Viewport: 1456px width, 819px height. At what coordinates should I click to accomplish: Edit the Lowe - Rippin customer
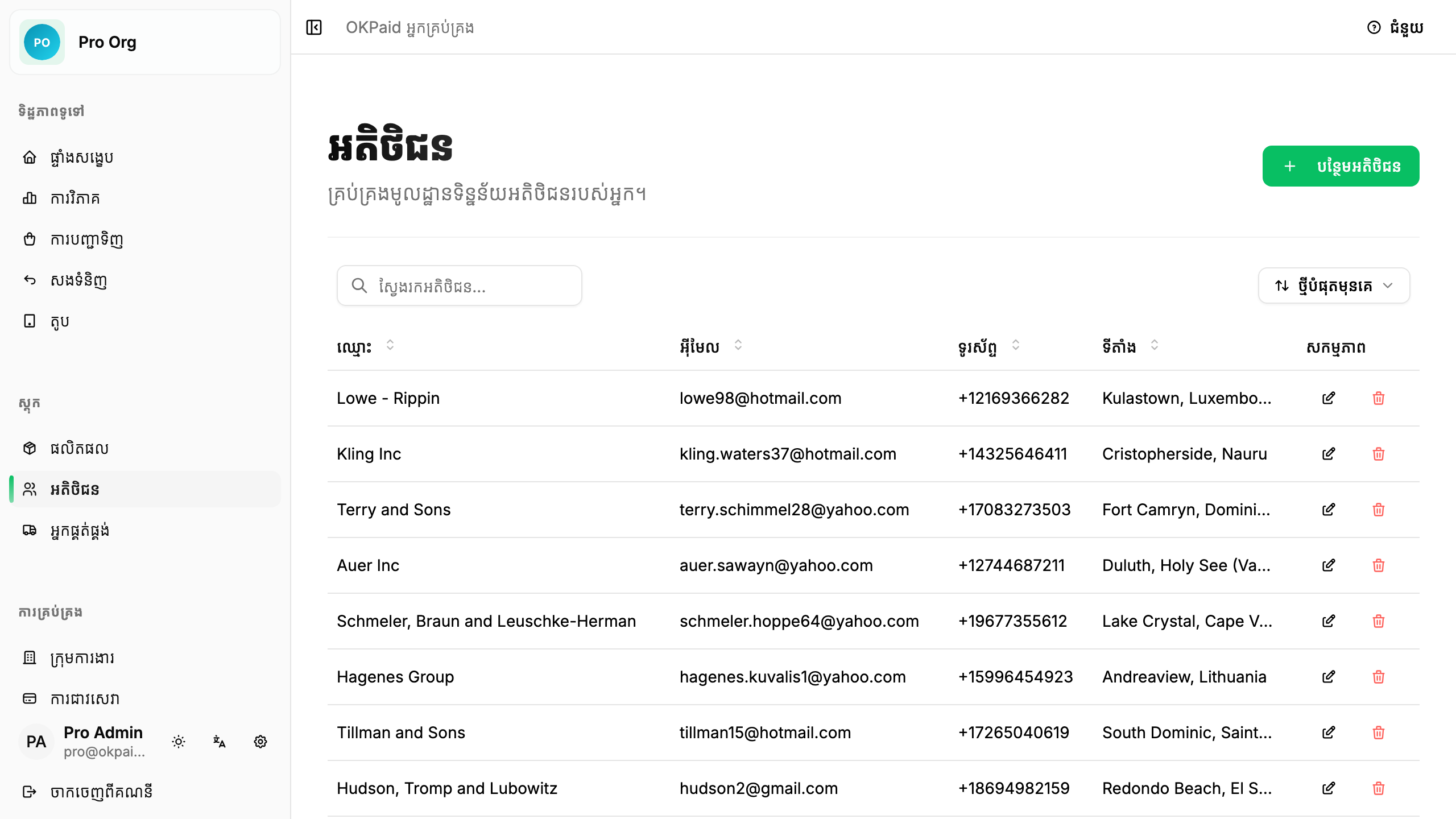tap(1329, 398)
